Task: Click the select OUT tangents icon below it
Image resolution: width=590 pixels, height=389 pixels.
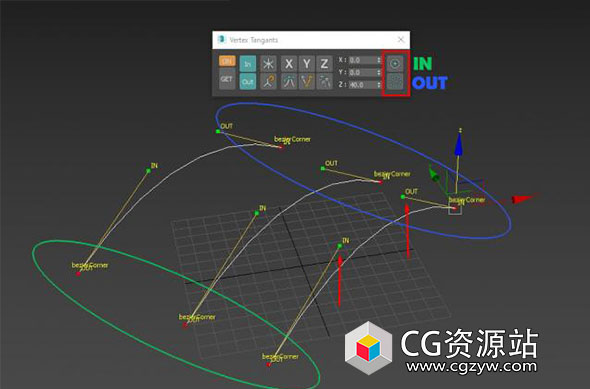Action: coord(395,81)
